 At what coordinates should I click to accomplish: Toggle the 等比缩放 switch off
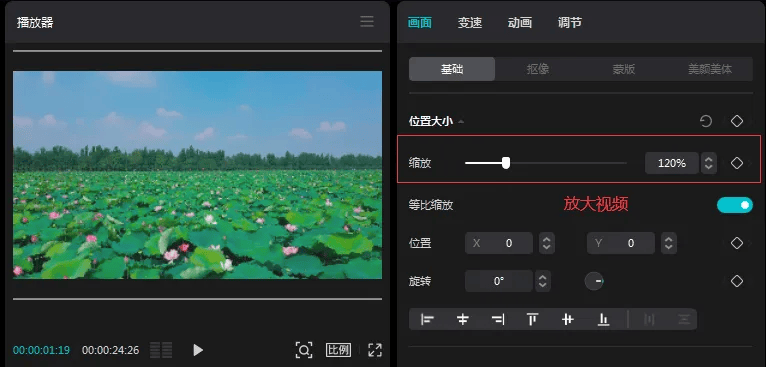click(735, 205)
